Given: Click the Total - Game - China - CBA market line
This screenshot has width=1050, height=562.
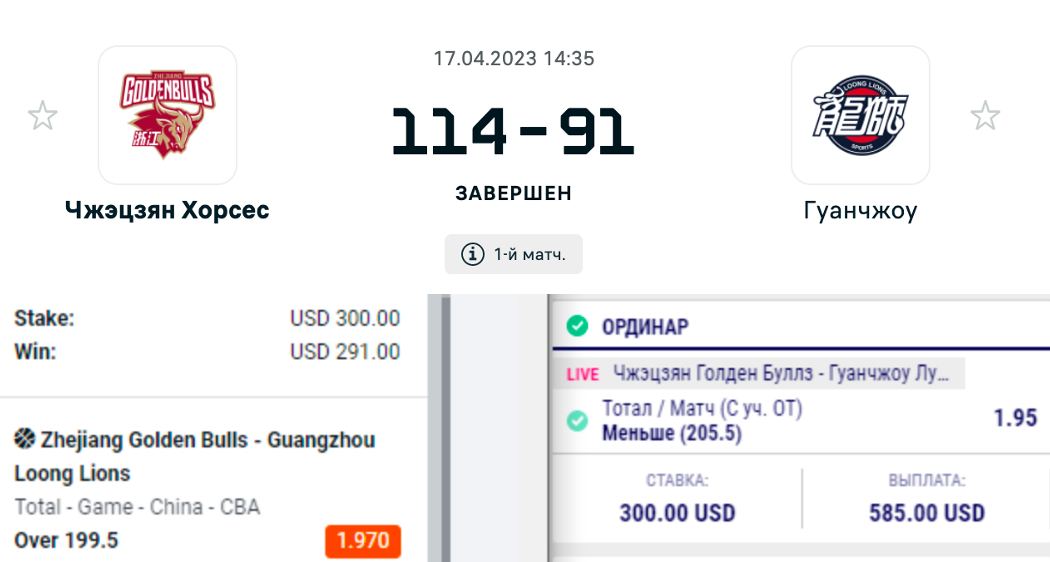Looking at the screenshot, I should (137, 507).
